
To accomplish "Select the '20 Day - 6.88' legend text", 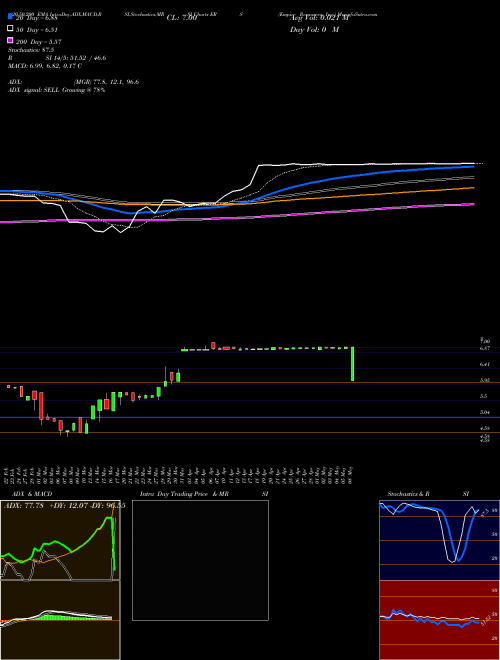I will coord(36,18).
